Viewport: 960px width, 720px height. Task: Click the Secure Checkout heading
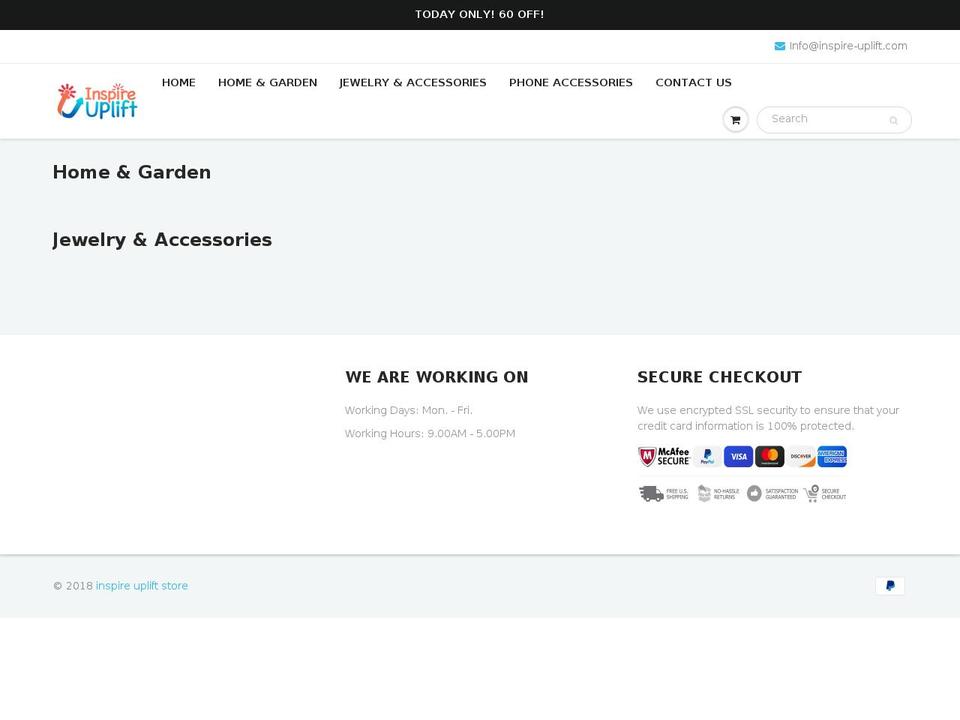point(719,377)
